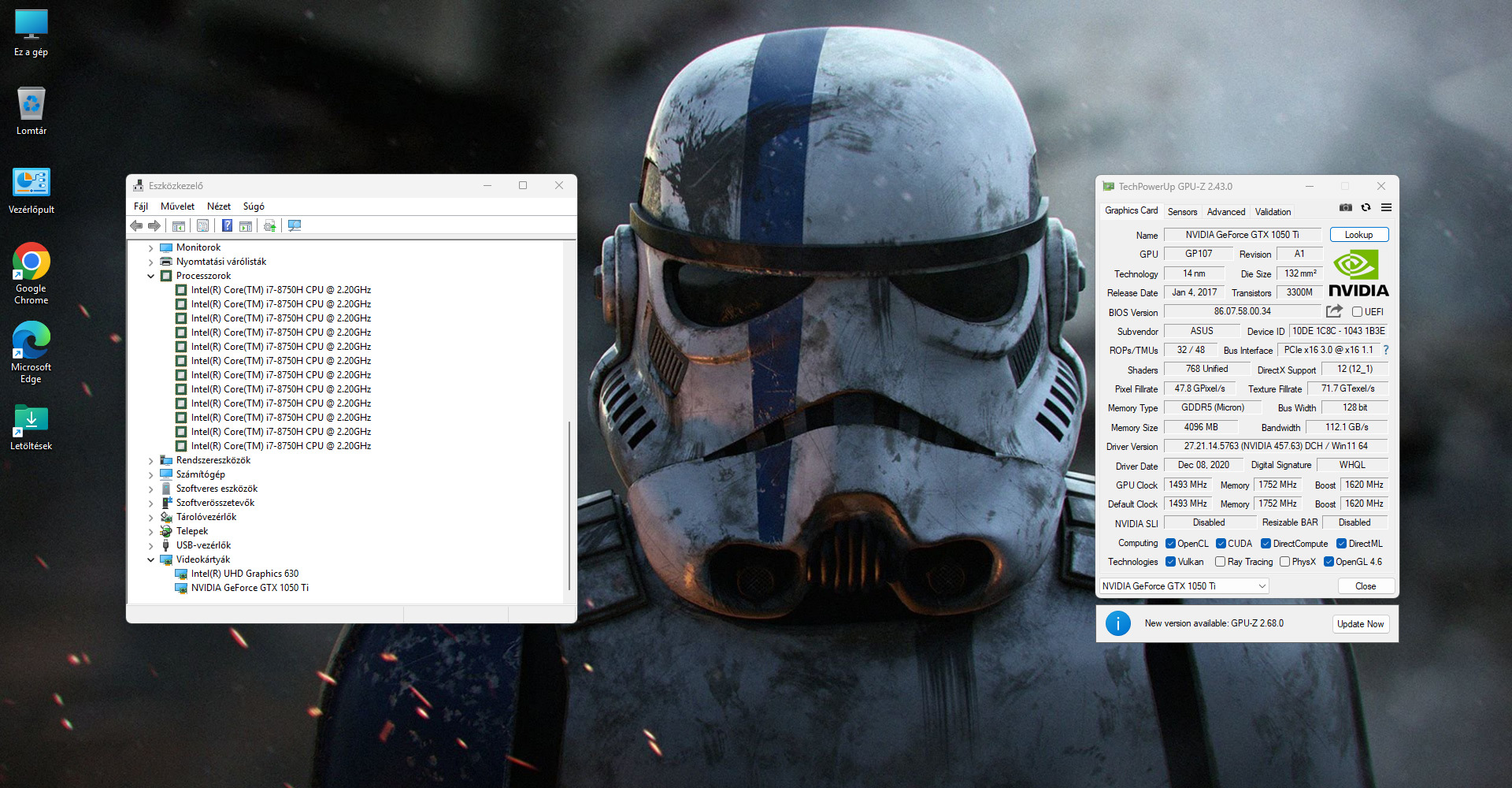Select the Microsoft Edge desktop shortcut

[31, 352]
